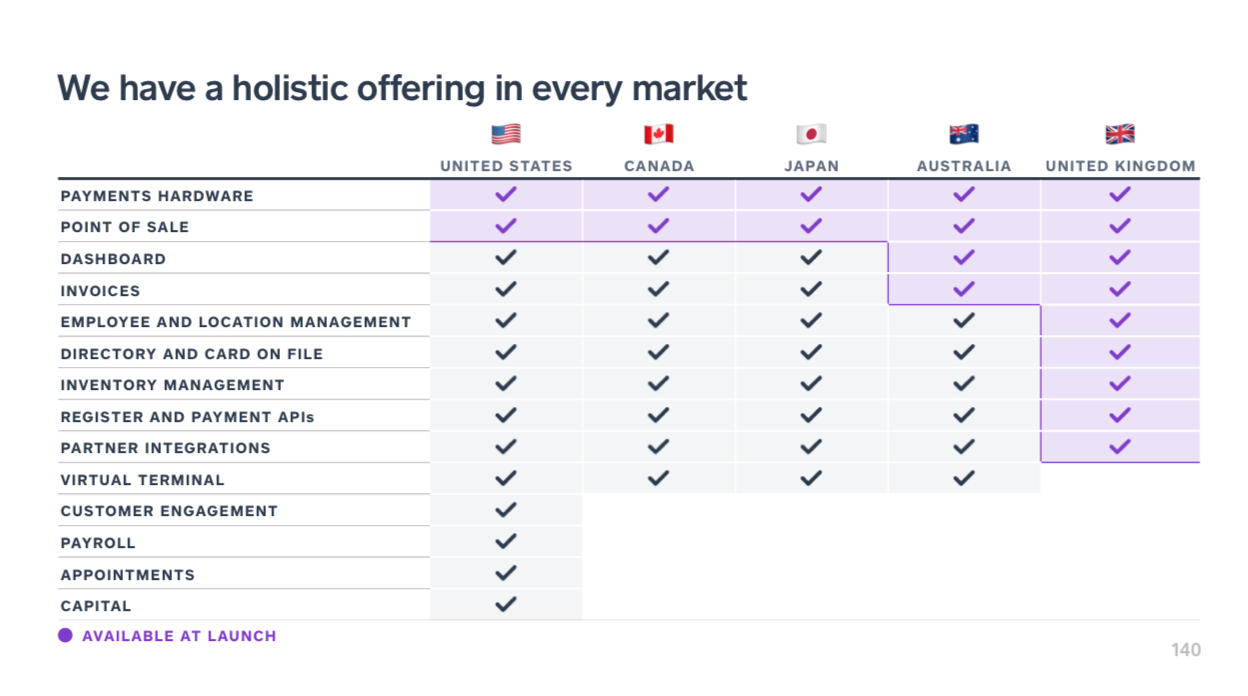Click Payments Hardware checkmark for United States

tap(506, 195)
